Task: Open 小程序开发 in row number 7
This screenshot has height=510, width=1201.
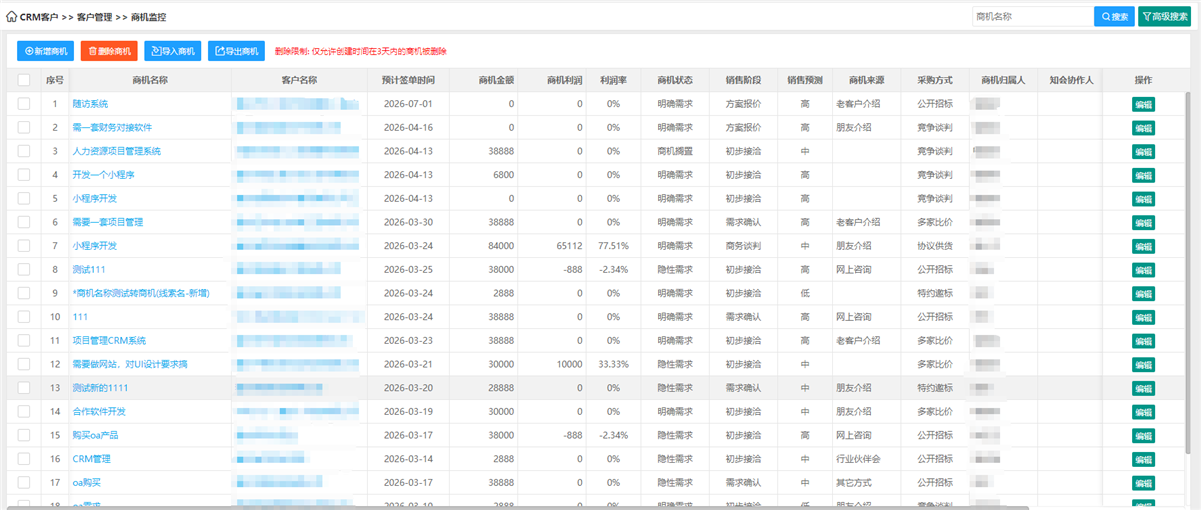Action: point(95,246)
